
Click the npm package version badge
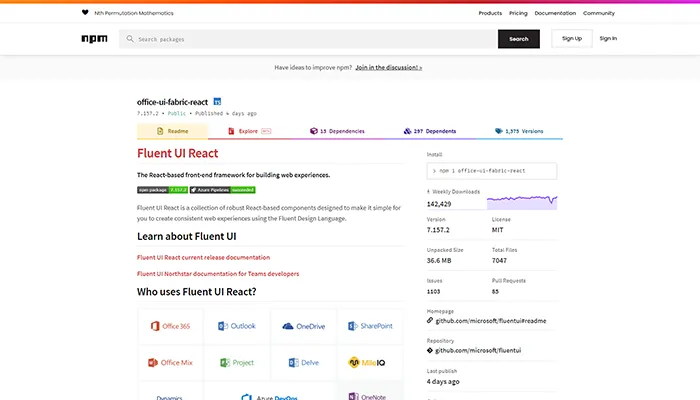tap(162, 190)
